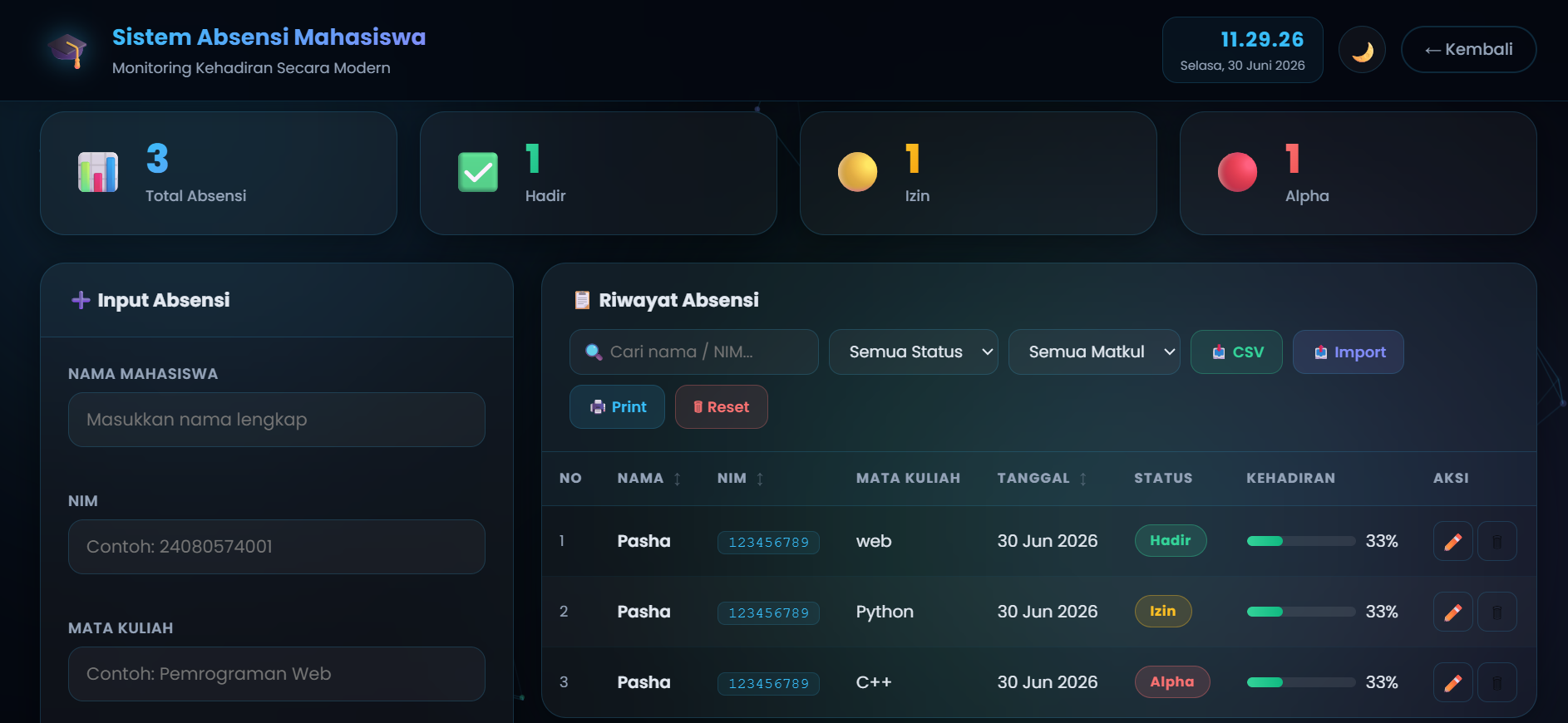Click pencil edit icon on C++ row
This screenshot has height=723, width=1568.
point(1453,682)
